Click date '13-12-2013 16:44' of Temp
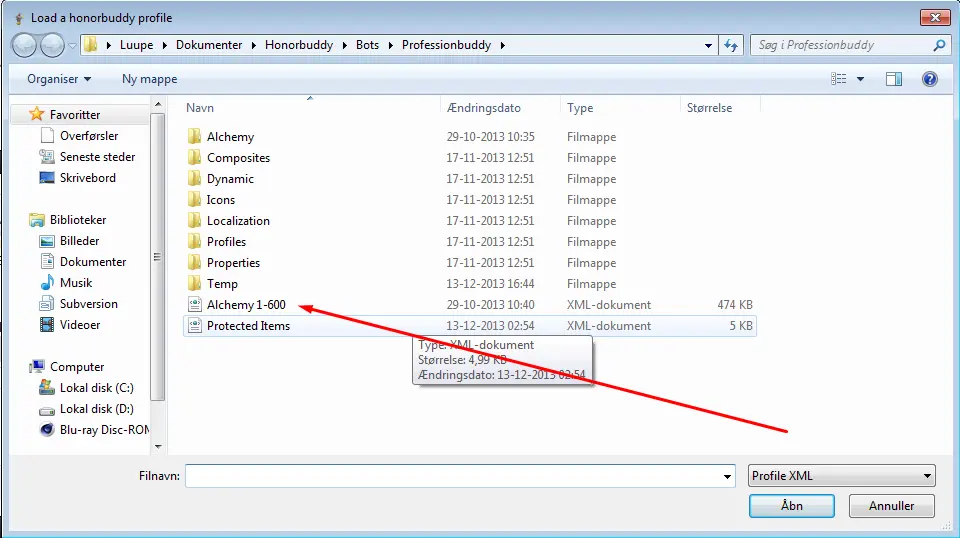 tap(490, 283)
